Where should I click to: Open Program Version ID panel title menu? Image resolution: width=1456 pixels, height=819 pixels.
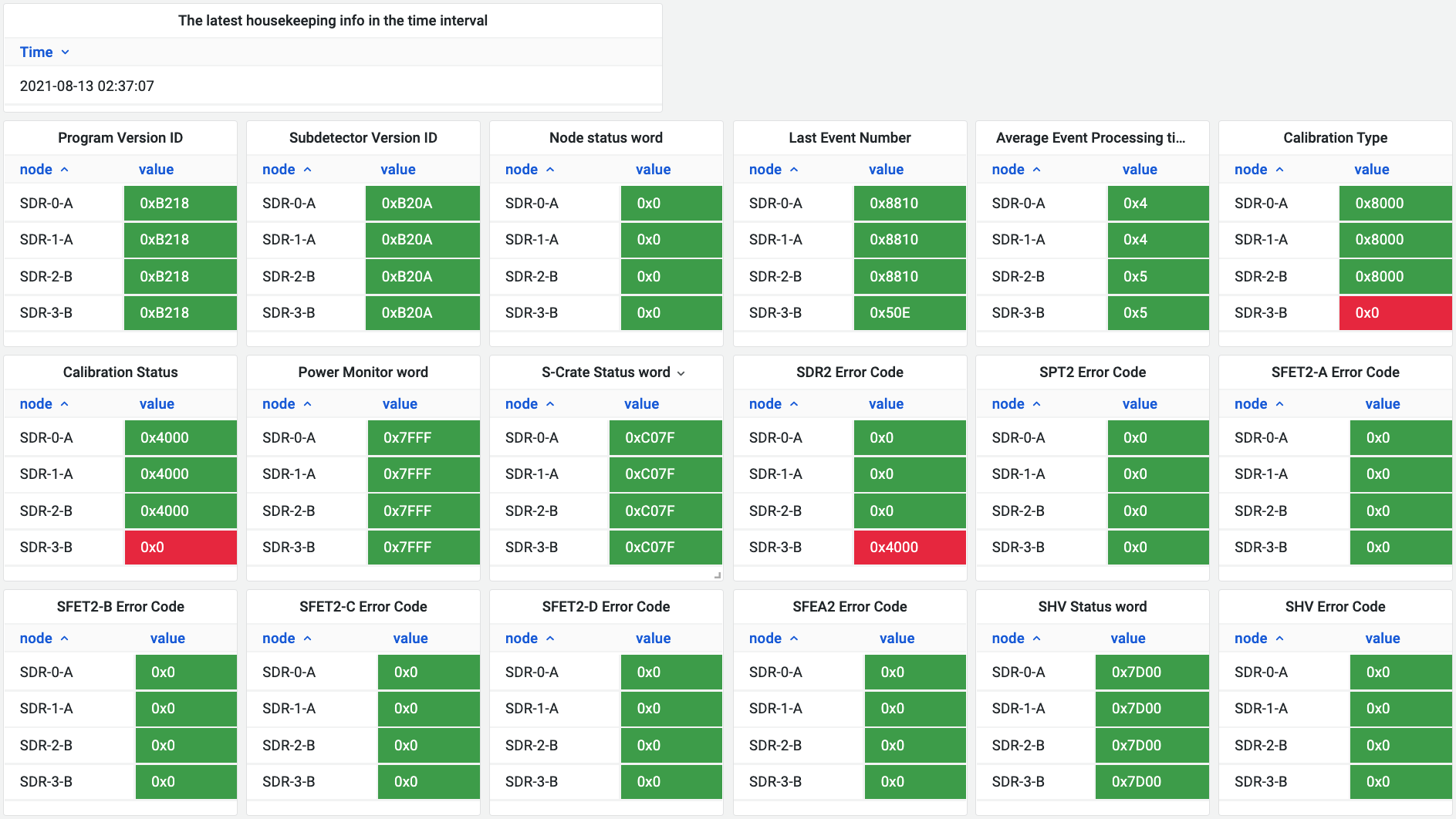pos(120,138)
